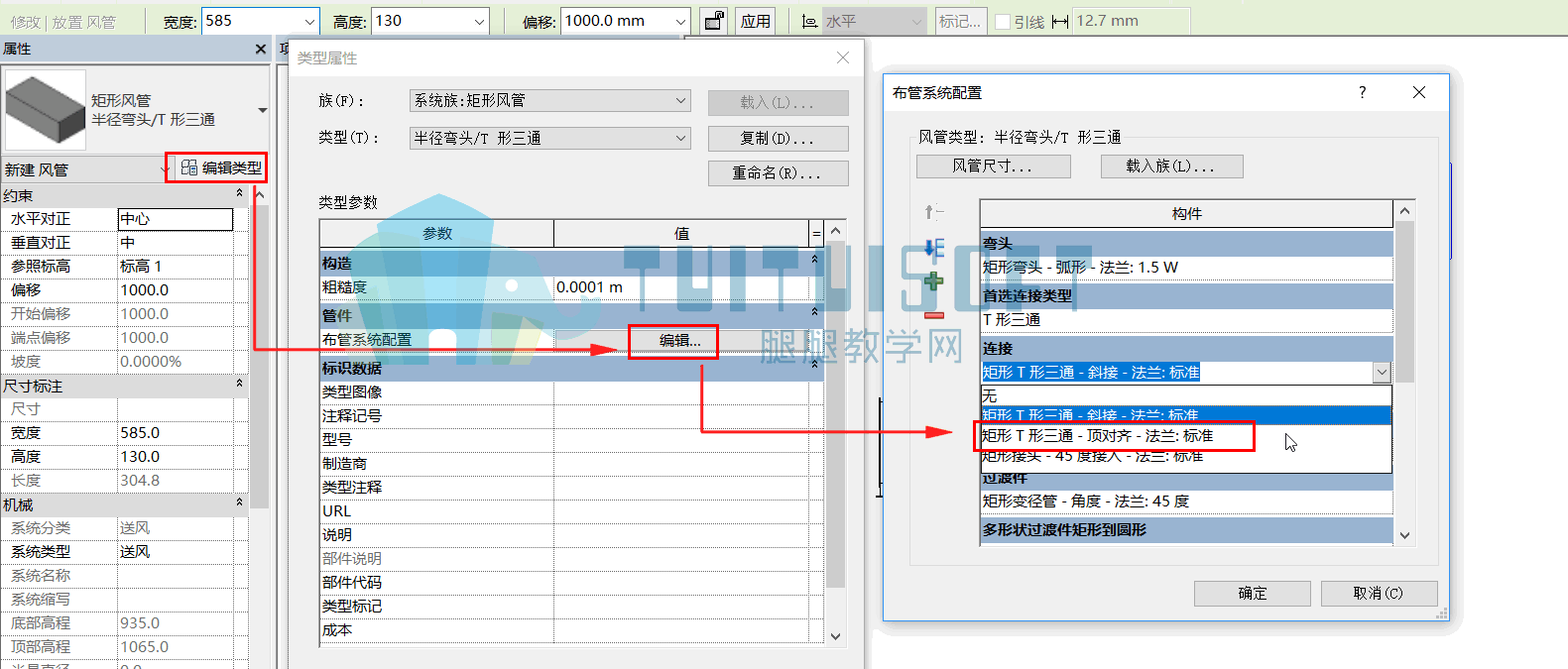Click the 偏移 value 1000.0 in properties
Viewport: 1568px width, 669px height.
(x=176, y=290)
